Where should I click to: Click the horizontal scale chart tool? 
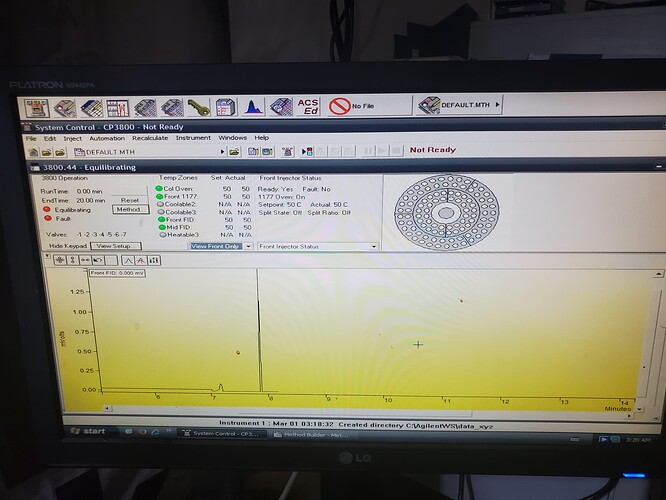click(x=85, y=260)
